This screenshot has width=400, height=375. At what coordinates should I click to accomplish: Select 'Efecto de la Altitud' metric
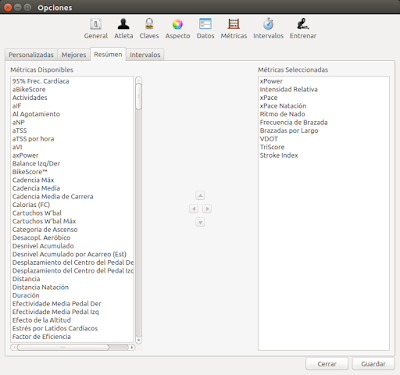click(72, 320)
